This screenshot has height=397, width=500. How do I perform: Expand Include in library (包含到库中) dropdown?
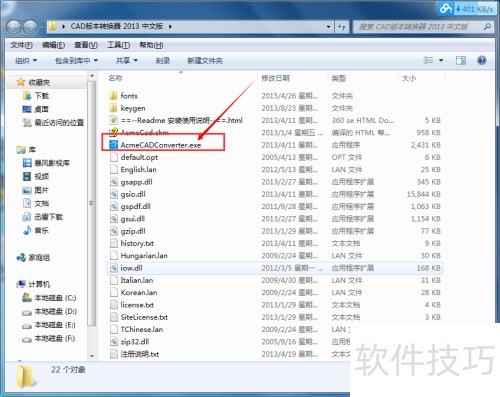click(x=76, y=60)
